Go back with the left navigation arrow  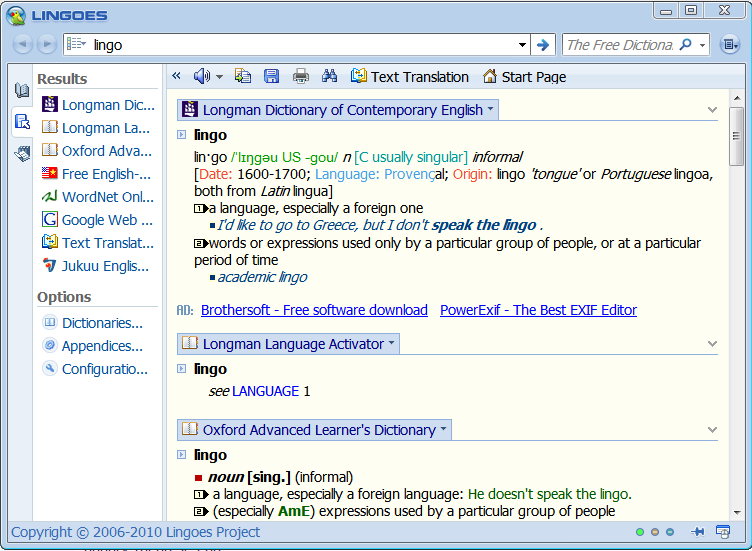pos(23,45)
